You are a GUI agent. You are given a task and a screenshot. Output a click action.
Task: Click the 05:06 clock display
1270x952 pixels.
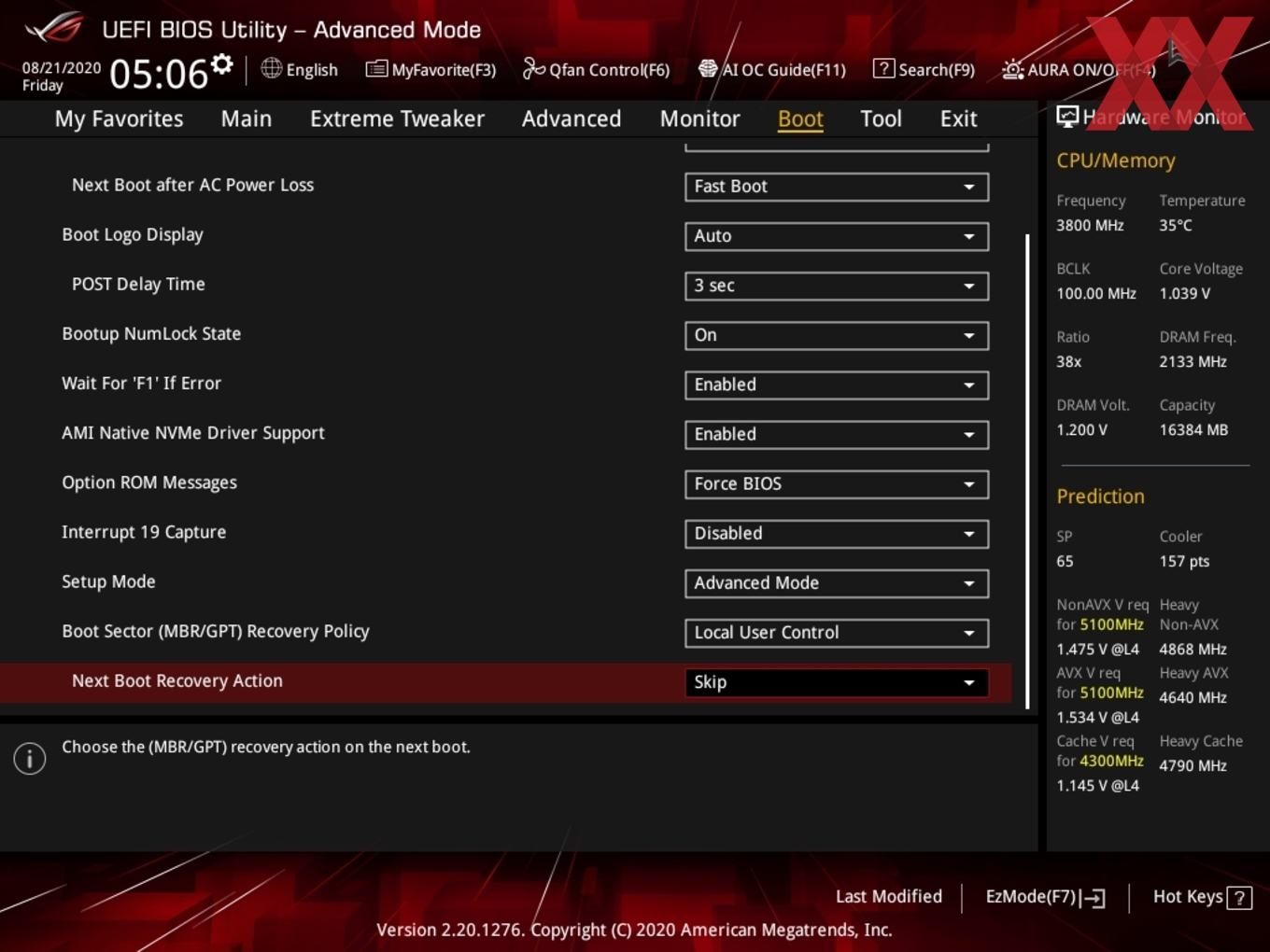pyautogui.click(x=159, y=74)
